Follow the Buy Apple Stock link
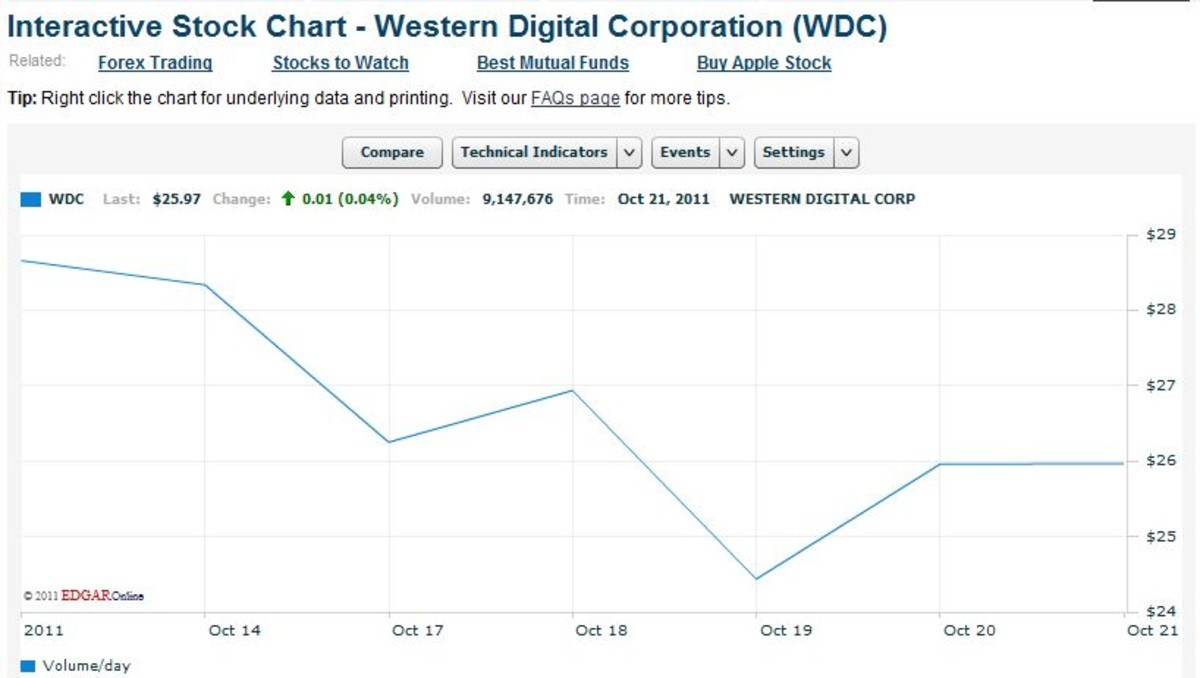1200x678 pixels. pos(764,63)
